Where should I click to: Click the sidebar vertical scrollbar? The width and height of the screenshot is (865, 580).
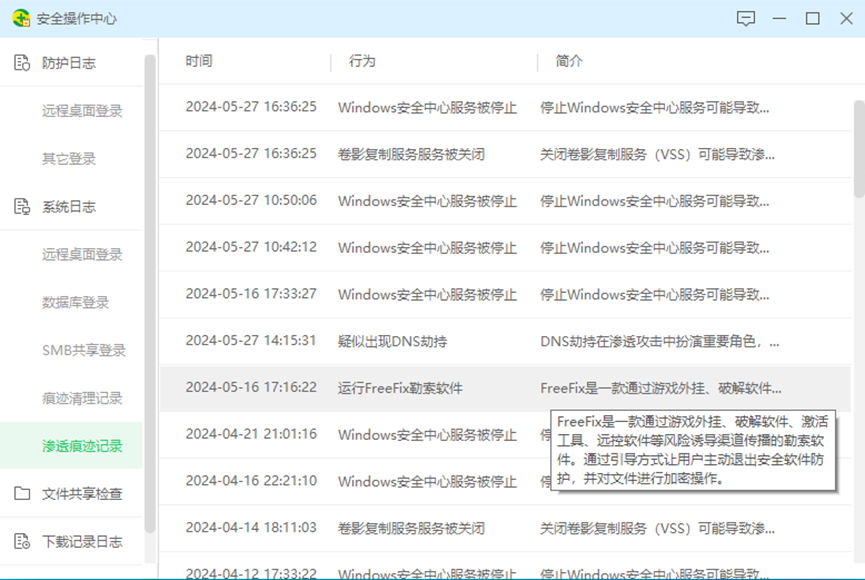(x=149, y=292)
